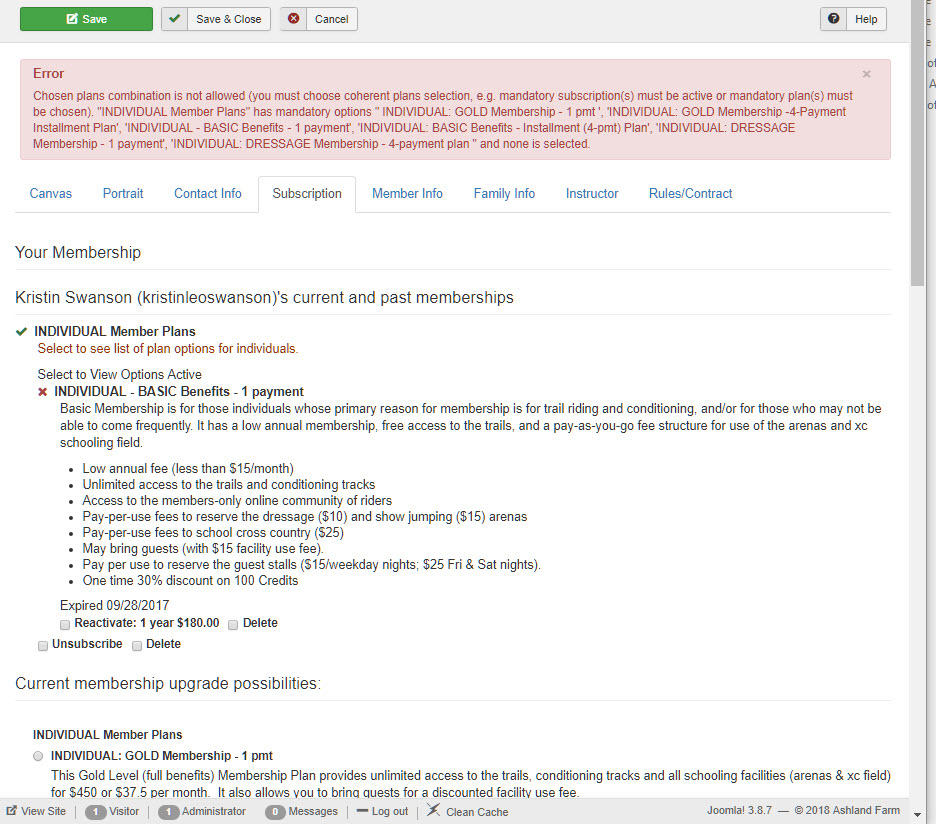Click green checkmark beside INDIVIDUAL Member Plans
The height and width of the screenshot is (824, 936).
click(21, 331)
